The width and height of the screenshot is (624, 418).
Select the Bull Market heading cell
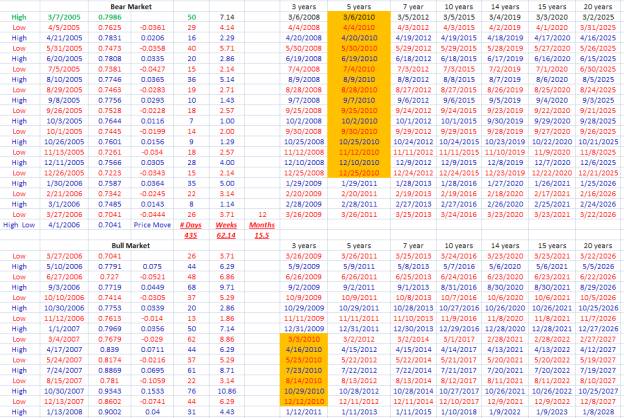(131, 246)
